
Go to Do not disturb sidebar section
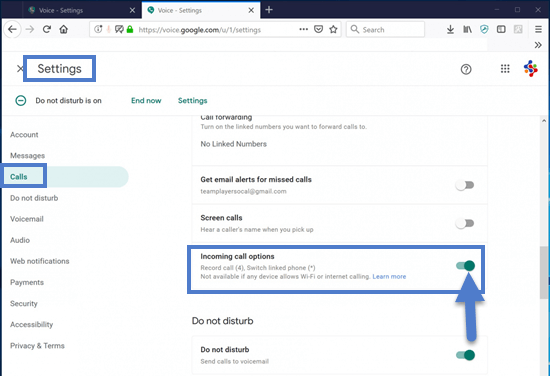pos(34,198)
